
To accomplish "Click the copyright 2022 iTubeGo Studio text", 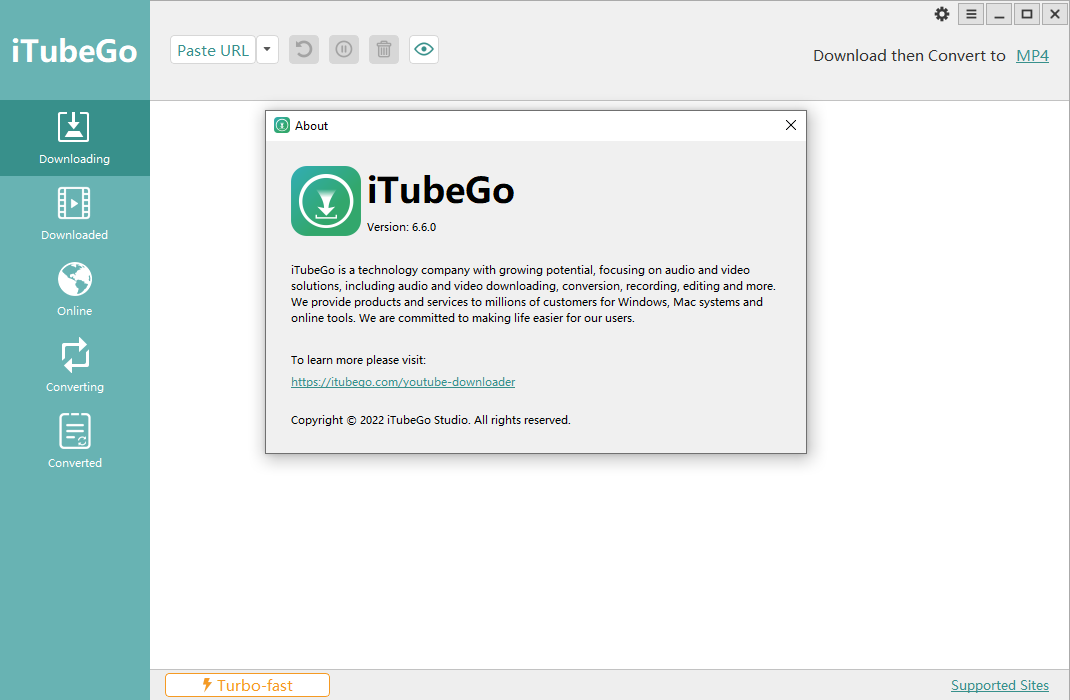I will click(x=431, y=420).
